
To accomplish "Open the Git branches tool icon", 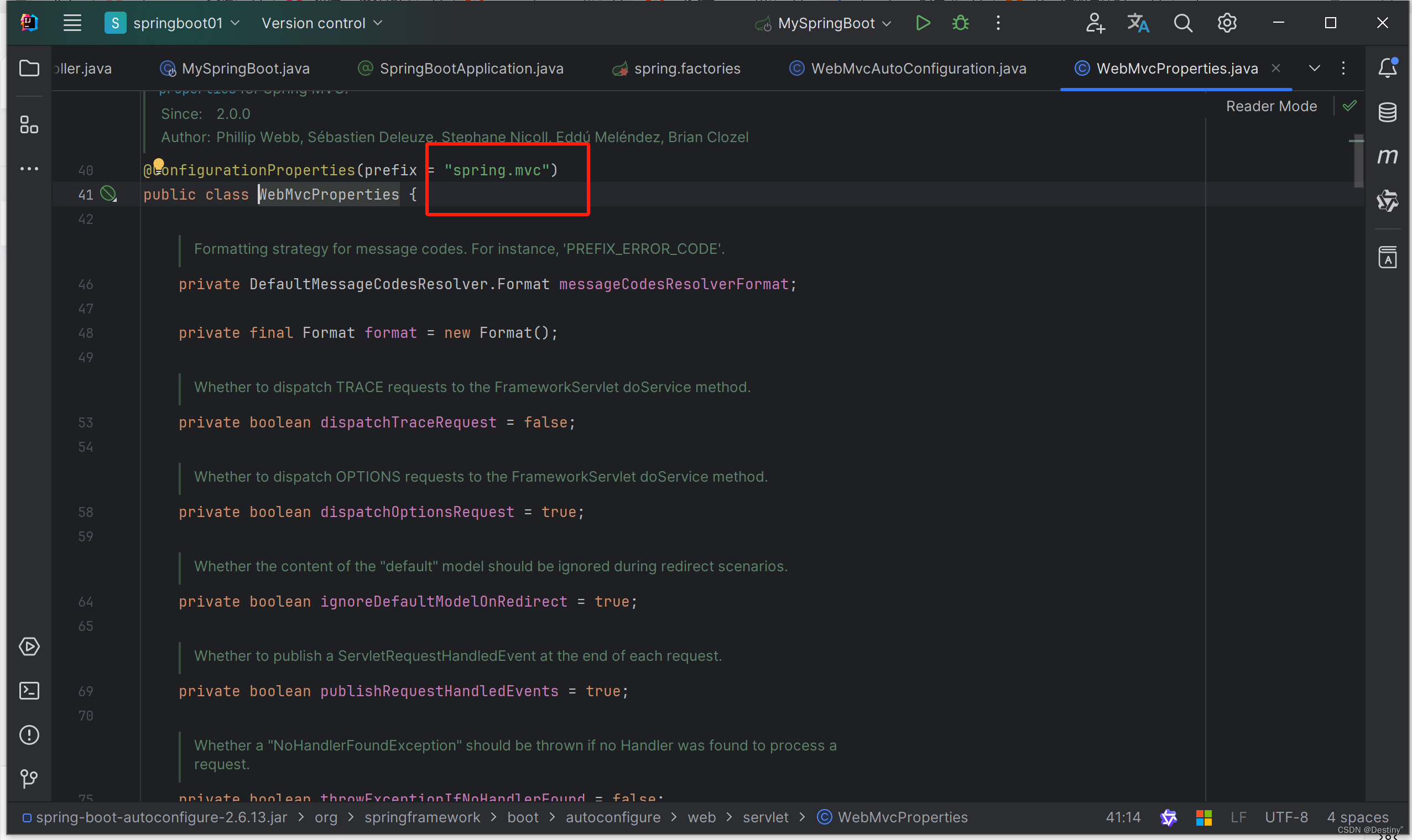I will pyautogui.click(x=29, y=779).
